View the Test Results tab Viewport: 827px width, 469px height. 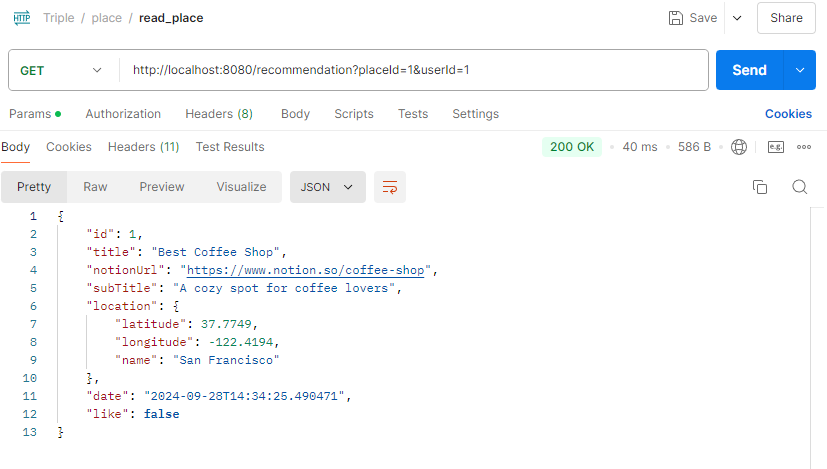(x=230, y=147)
